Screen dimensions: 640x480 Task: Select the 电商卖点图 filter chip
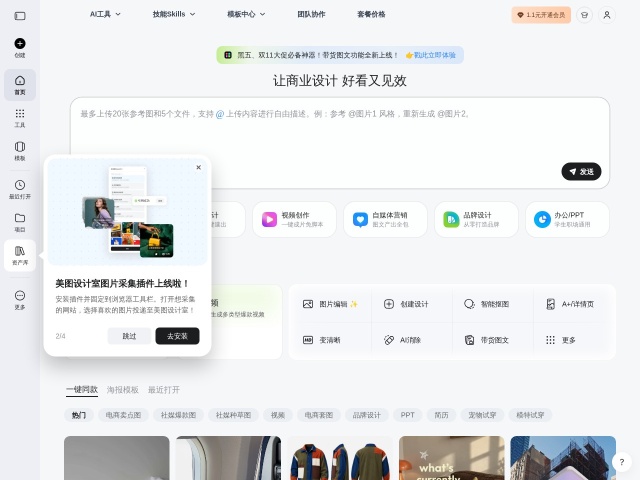[123, 415]
